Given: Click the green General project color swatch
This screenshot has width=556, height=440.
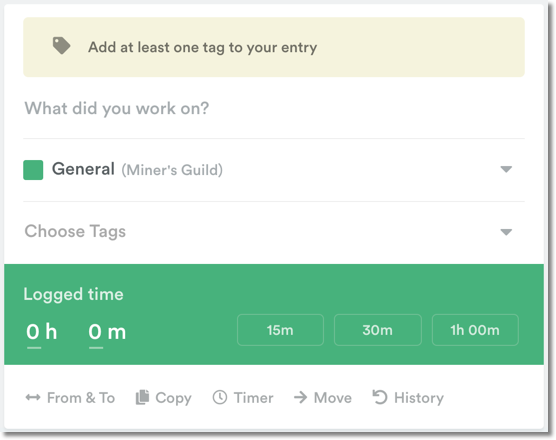Looking at the screenshot, I should tap(33, 170).
